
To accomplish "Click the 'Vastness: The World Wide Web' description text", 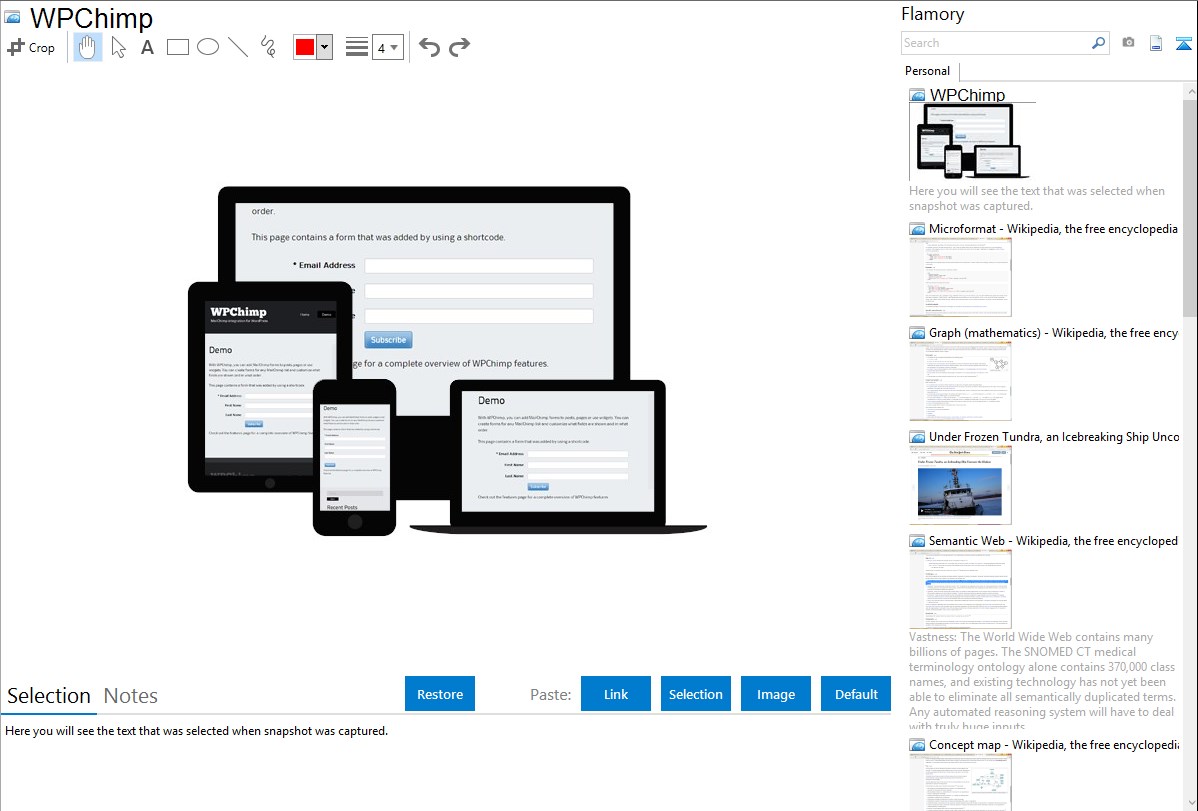I will [1042, 681].
